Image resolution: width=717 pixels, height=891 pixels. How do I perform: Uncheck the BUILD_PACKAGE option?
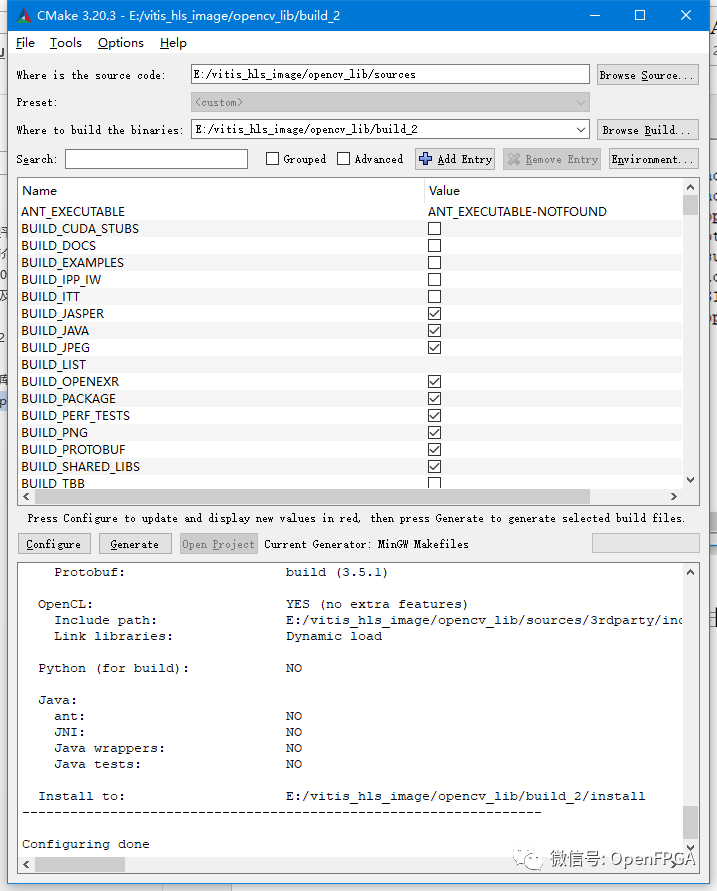pyautogui.click(x=435, y=399)
